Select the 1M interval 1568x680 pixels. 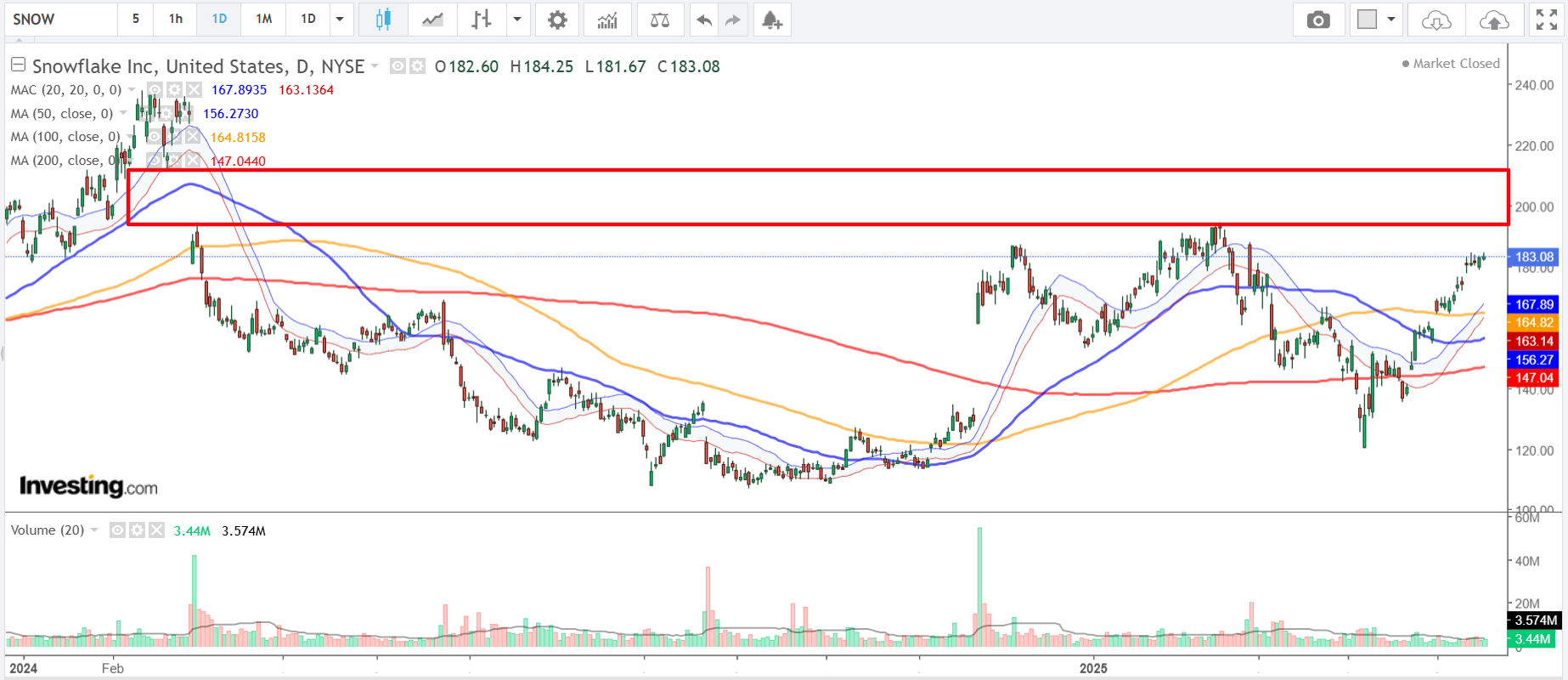(x=264, y=19)
